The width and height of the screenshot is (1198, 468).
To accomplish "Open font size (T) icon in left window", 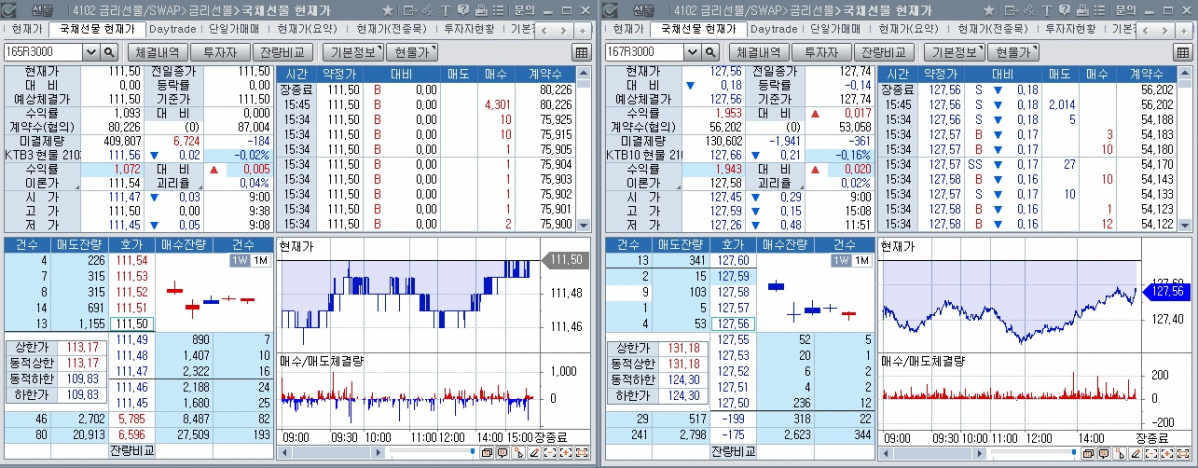I will (x=445, y=10).
